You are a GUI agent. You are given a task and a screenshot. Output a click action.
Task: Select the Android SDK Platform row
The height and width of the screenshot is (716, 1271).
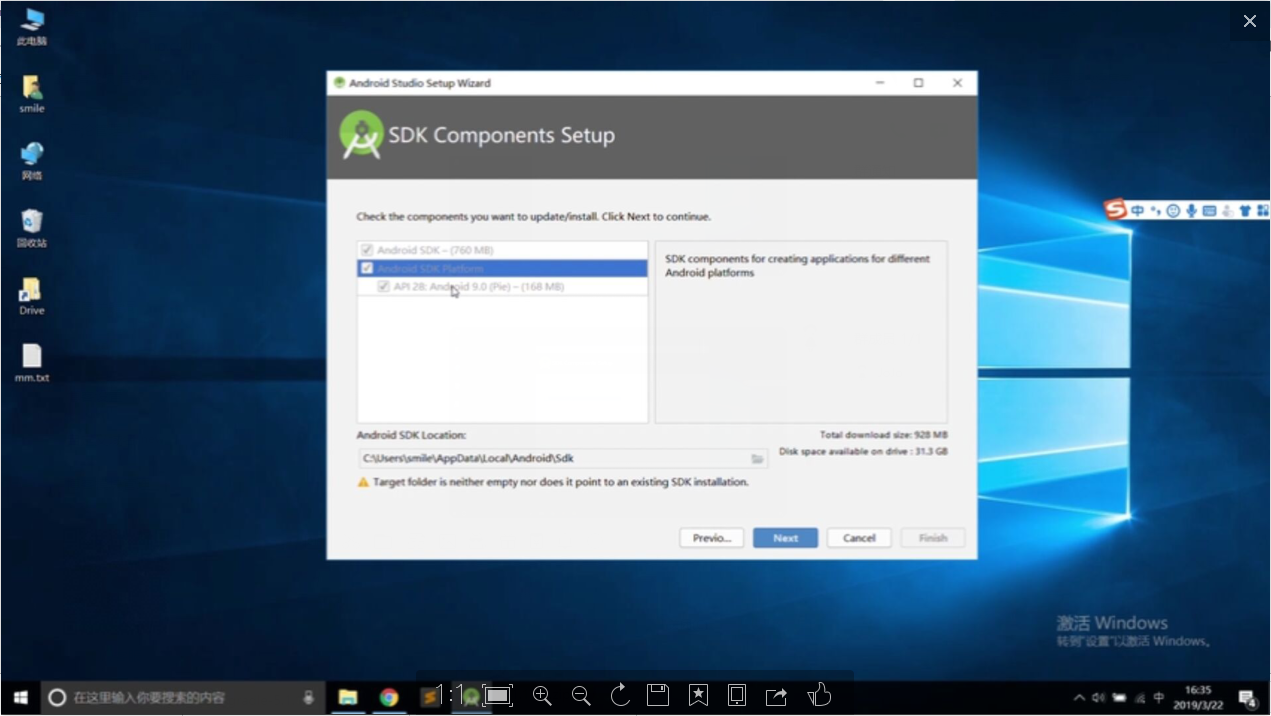tap(502, 268)
